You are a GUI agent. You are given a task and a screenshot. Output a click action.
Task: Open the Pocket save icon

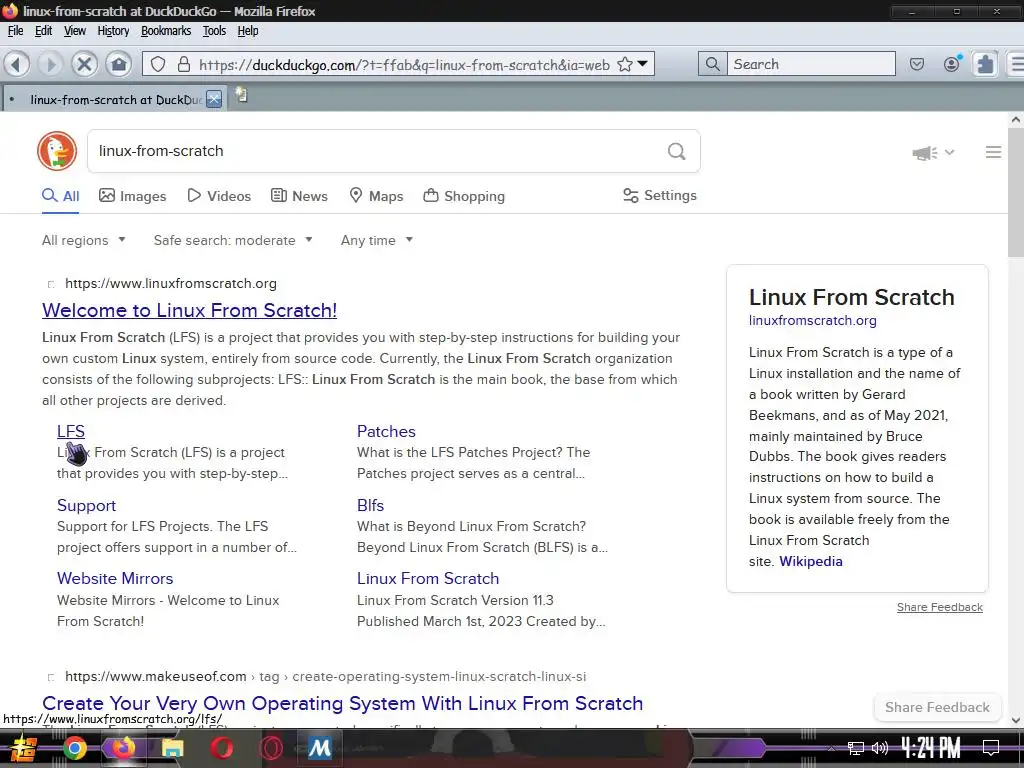coord(917,64)
